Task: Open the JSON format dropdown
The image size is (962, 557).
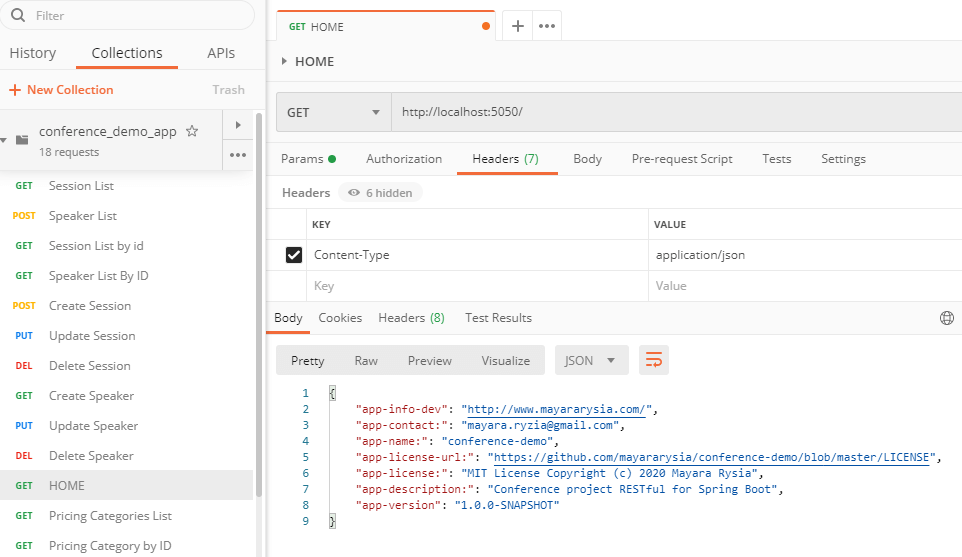Action: (591, 360)
